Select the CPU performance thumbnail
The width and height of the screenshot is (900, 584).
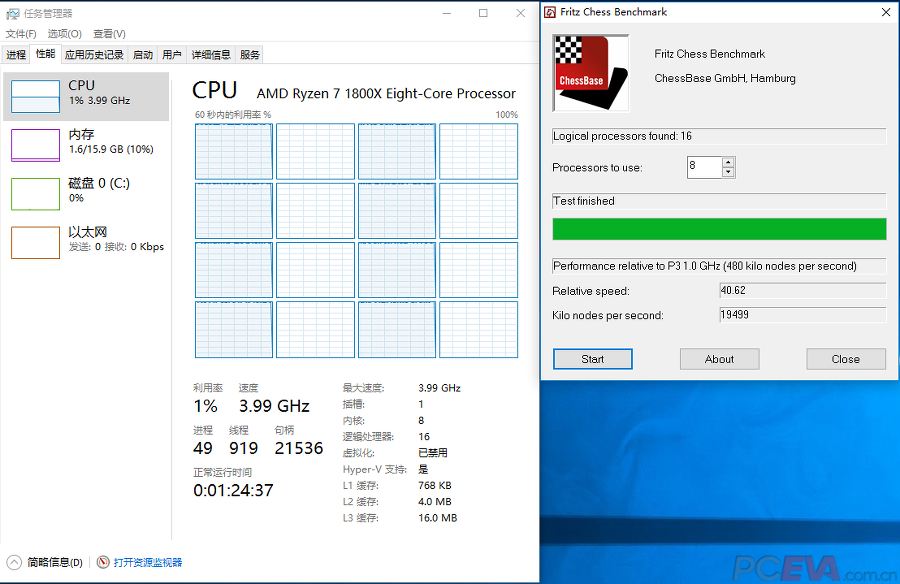coord(85,94)
